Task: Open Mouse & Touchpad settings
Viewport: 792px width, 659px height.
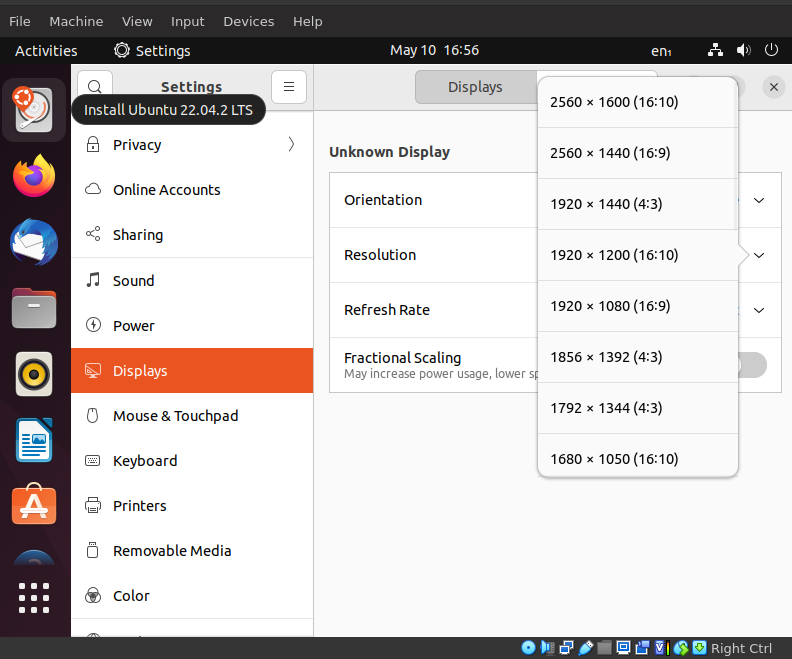Action: point(192,416)
